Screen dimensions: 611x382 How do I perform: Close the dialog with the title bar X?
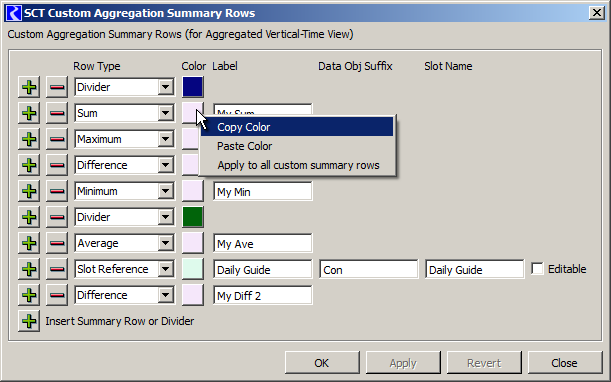597,13
